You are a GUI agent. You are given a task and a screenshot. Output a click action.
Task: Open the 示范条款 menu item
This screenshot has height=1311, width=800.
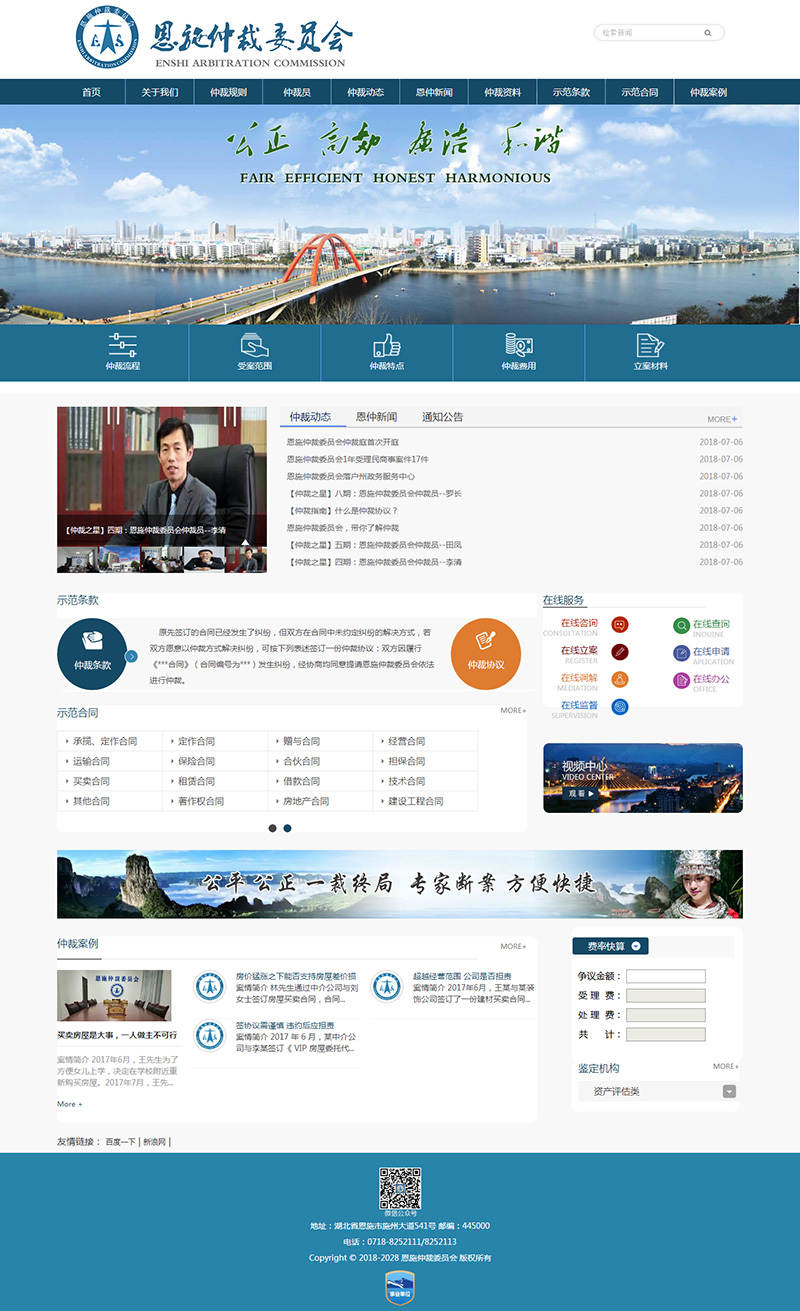pos(571,92)
